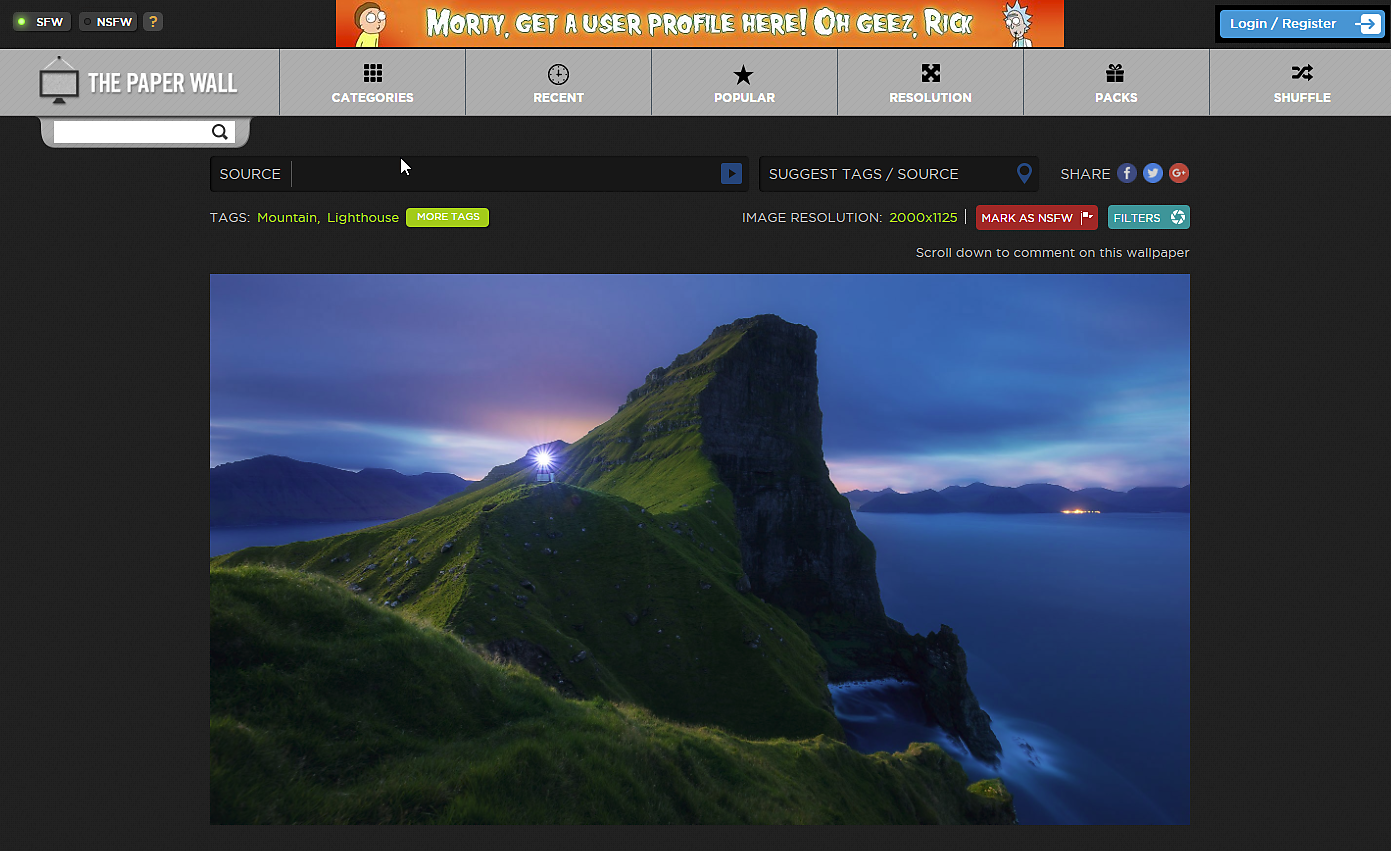
Task: Click the search magnifier icon
Action: coord(219,132)
